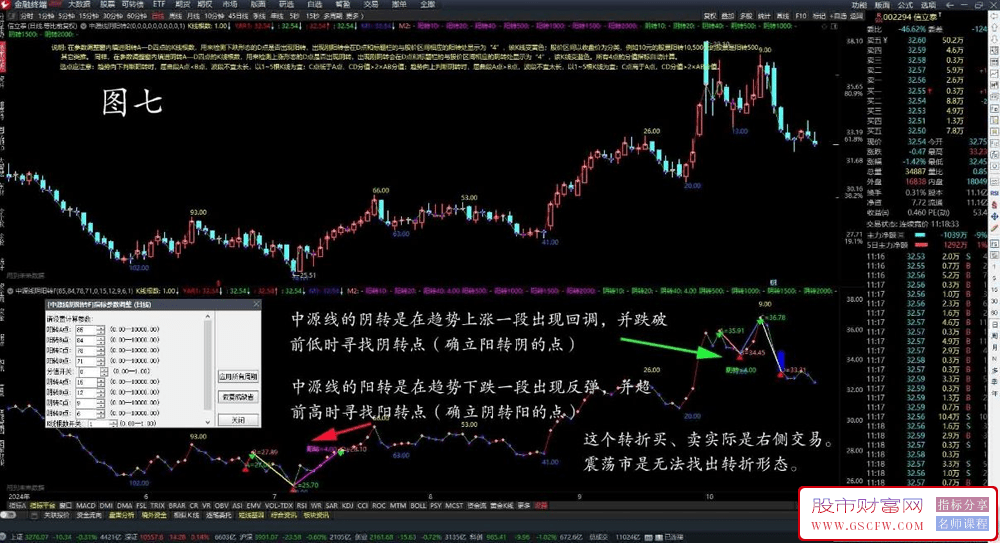The height and width of the screenshot is (543, 1000).
Task: Click the 金融终端 app logo icon
Action: [x=5, y=4]
